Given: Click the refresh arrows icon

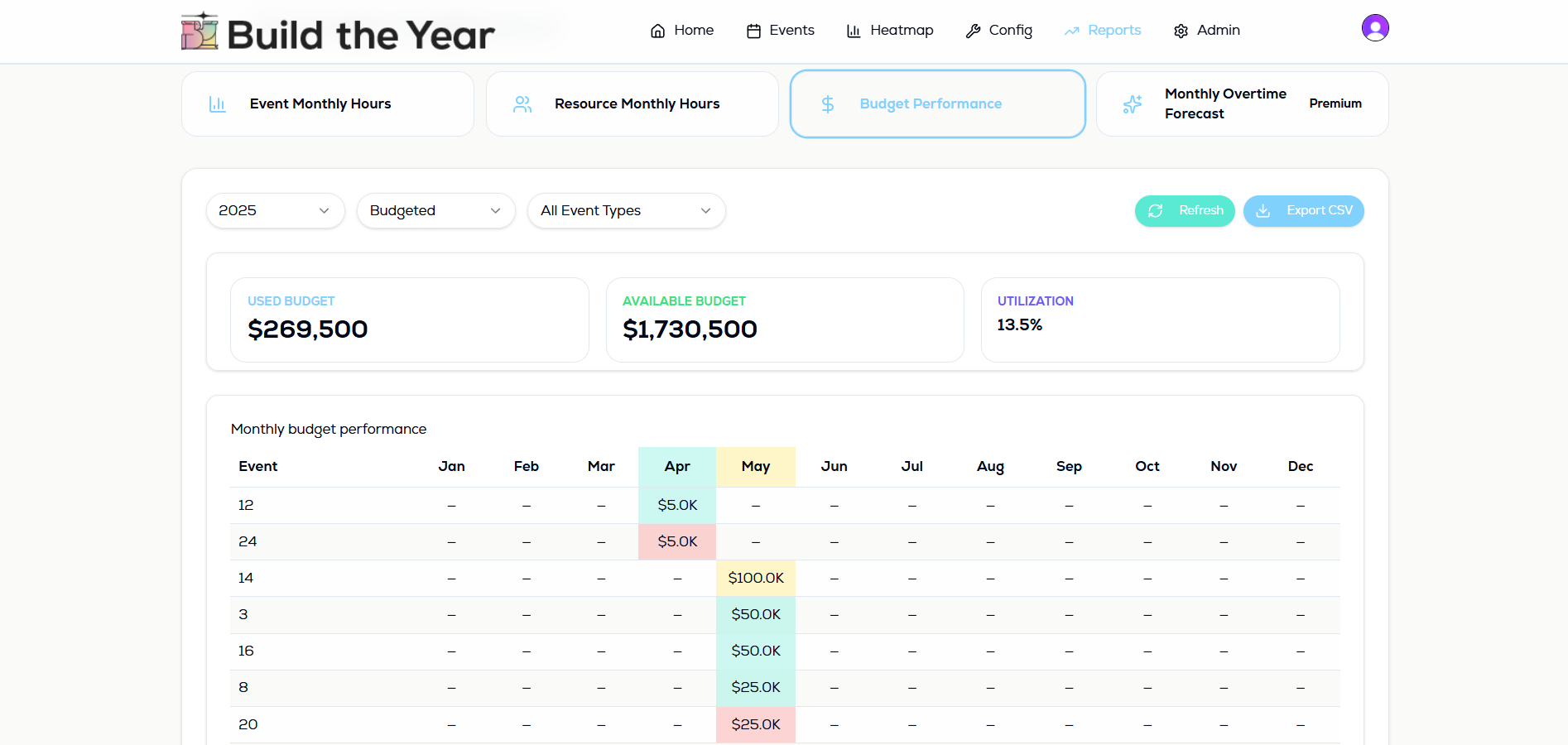Looking at the screenshot, I should point(1156,211).
